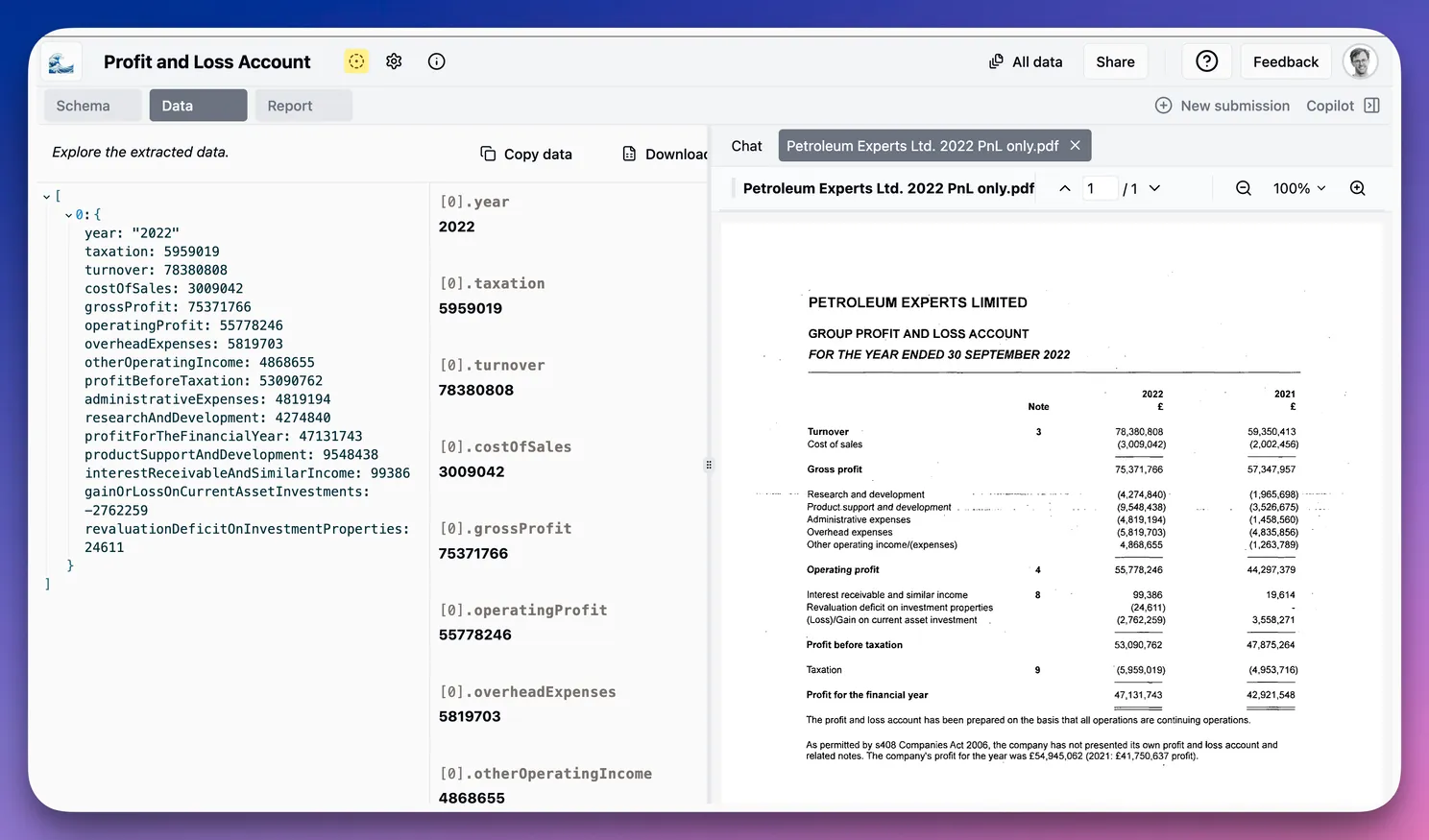Open settings with the gear icon
This screenshot has height=840, width=1429.
(394, 61)
